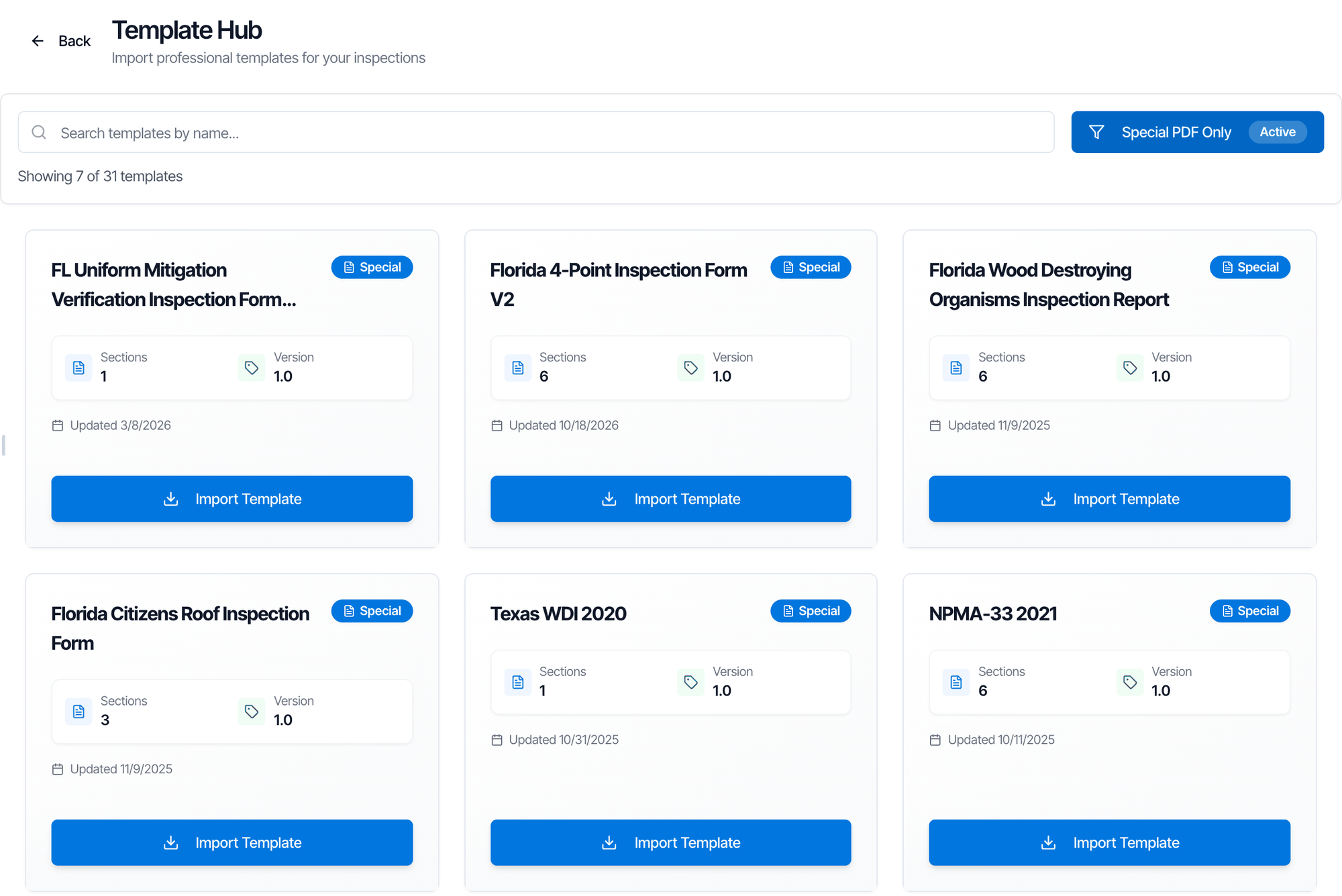Image resolution: width=1342 pixels, height=896 pixels.
Task: Focus the Search templates by name field
Action: (x=536, y=132)
